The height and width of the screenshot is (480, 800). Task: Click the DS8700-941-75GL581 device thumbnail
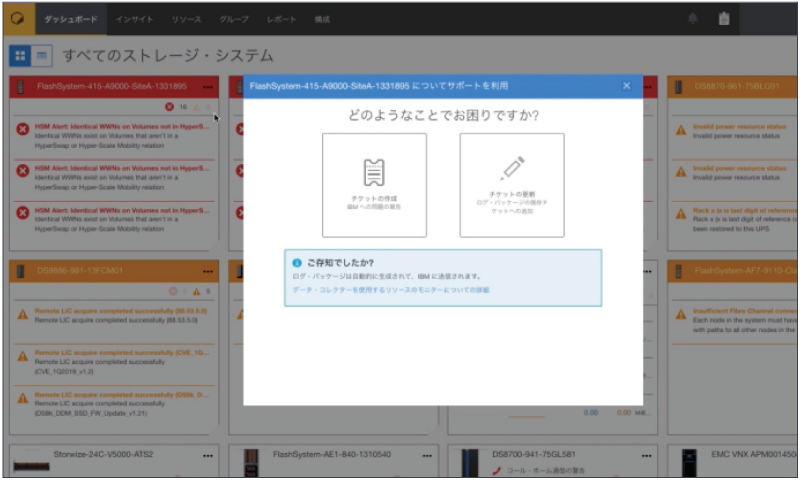[x=470, y=462]
